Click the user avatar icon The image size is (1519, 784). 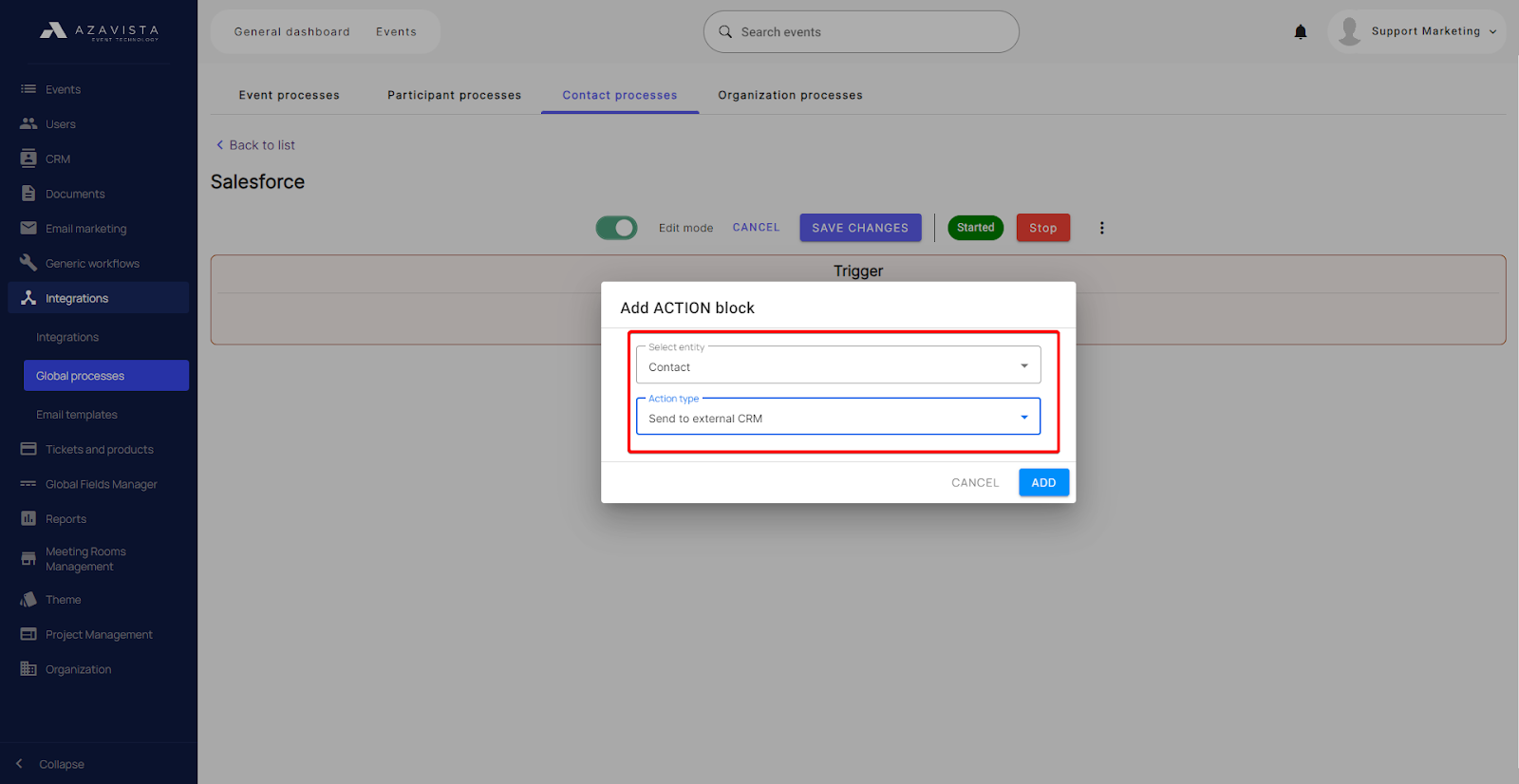[1349, 31]
